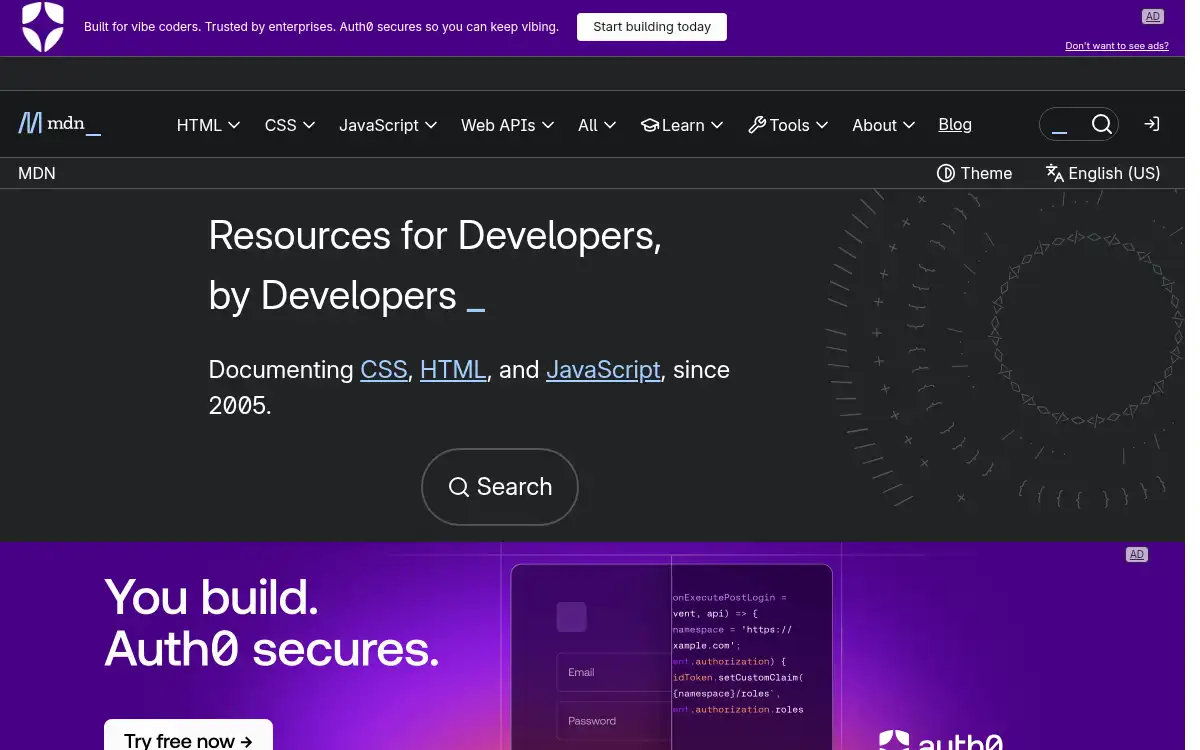This screenshot has height=750, width=1200.
Task: Open the CSS dropdown menu
Action: (290, 125)
